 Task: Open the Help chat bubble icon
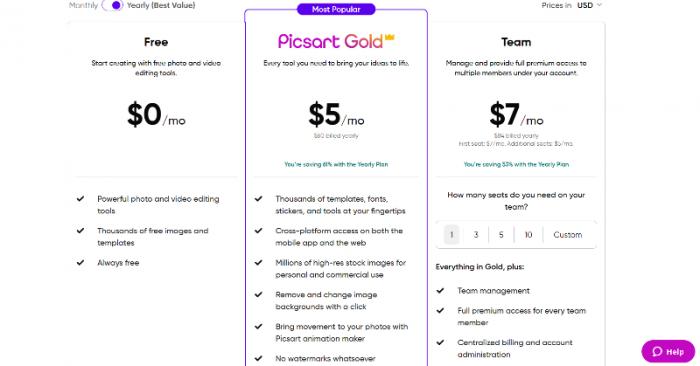point(657,352)
